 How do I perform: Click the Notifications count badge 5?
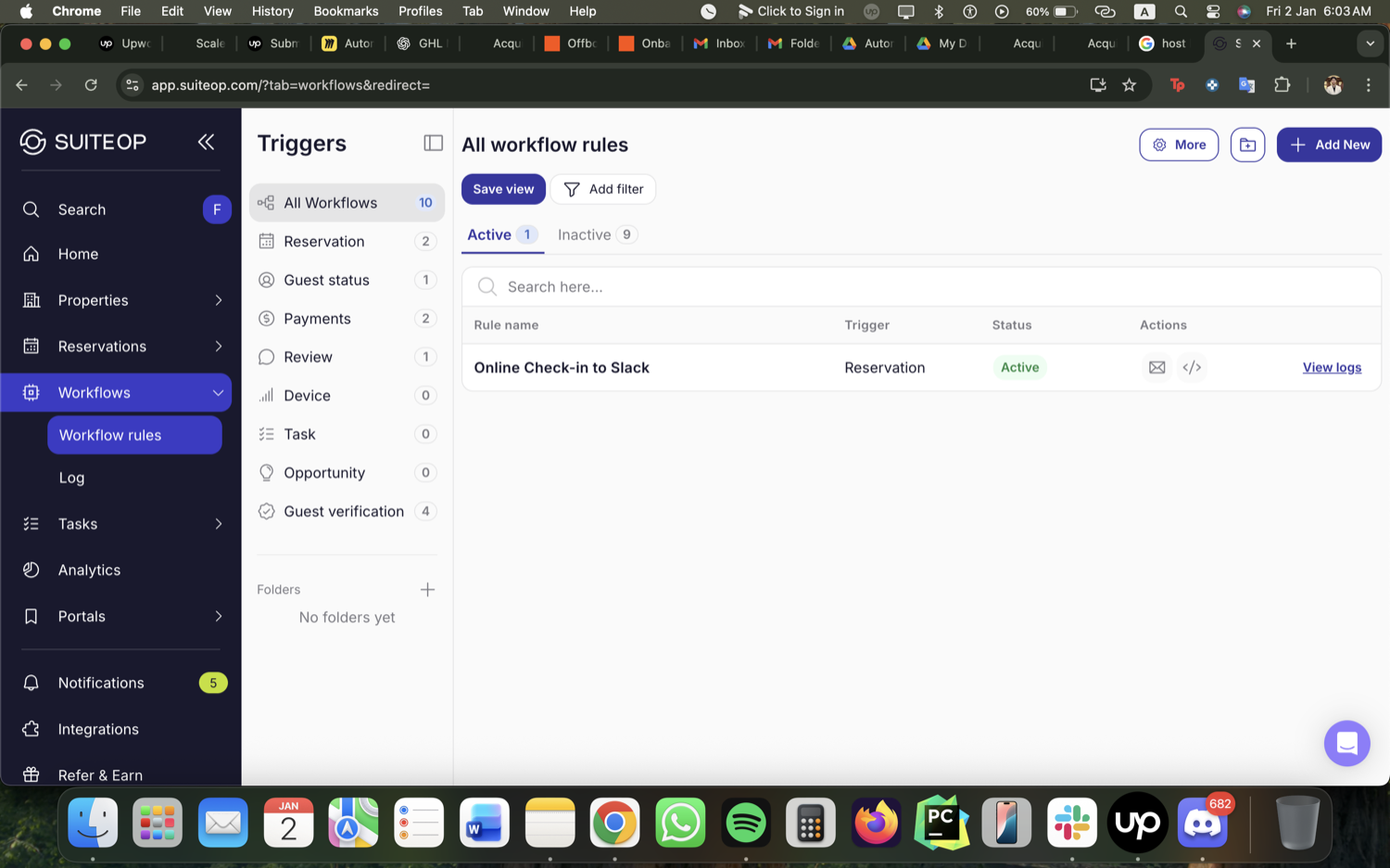213,683
